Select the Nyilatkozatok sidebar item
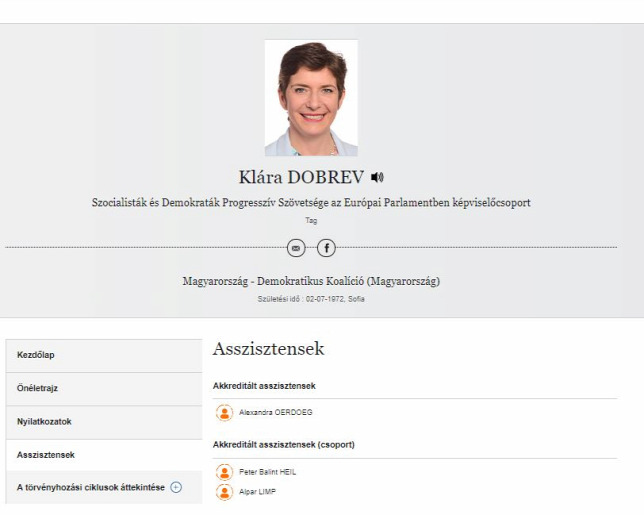This screenshot has width=644, height=515. 104,422
